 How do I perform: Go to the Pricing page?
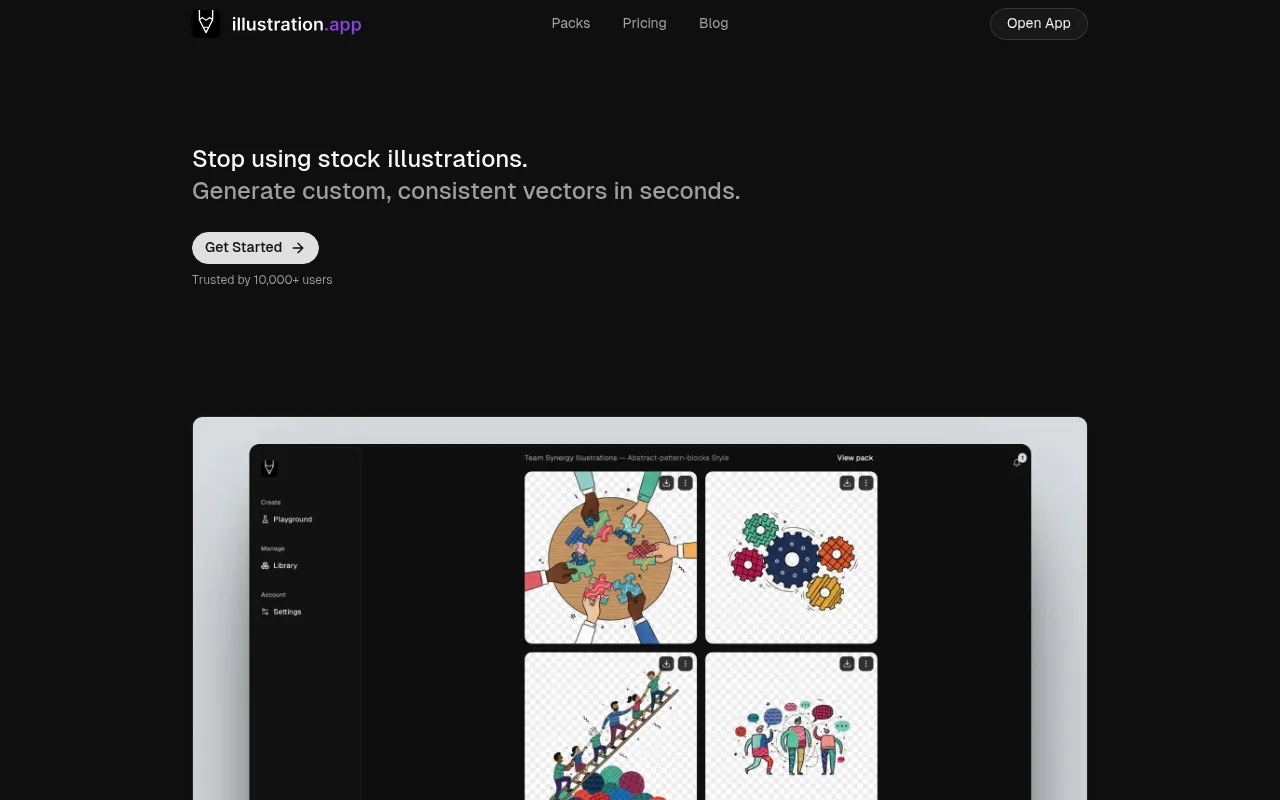tap(644, 23)
